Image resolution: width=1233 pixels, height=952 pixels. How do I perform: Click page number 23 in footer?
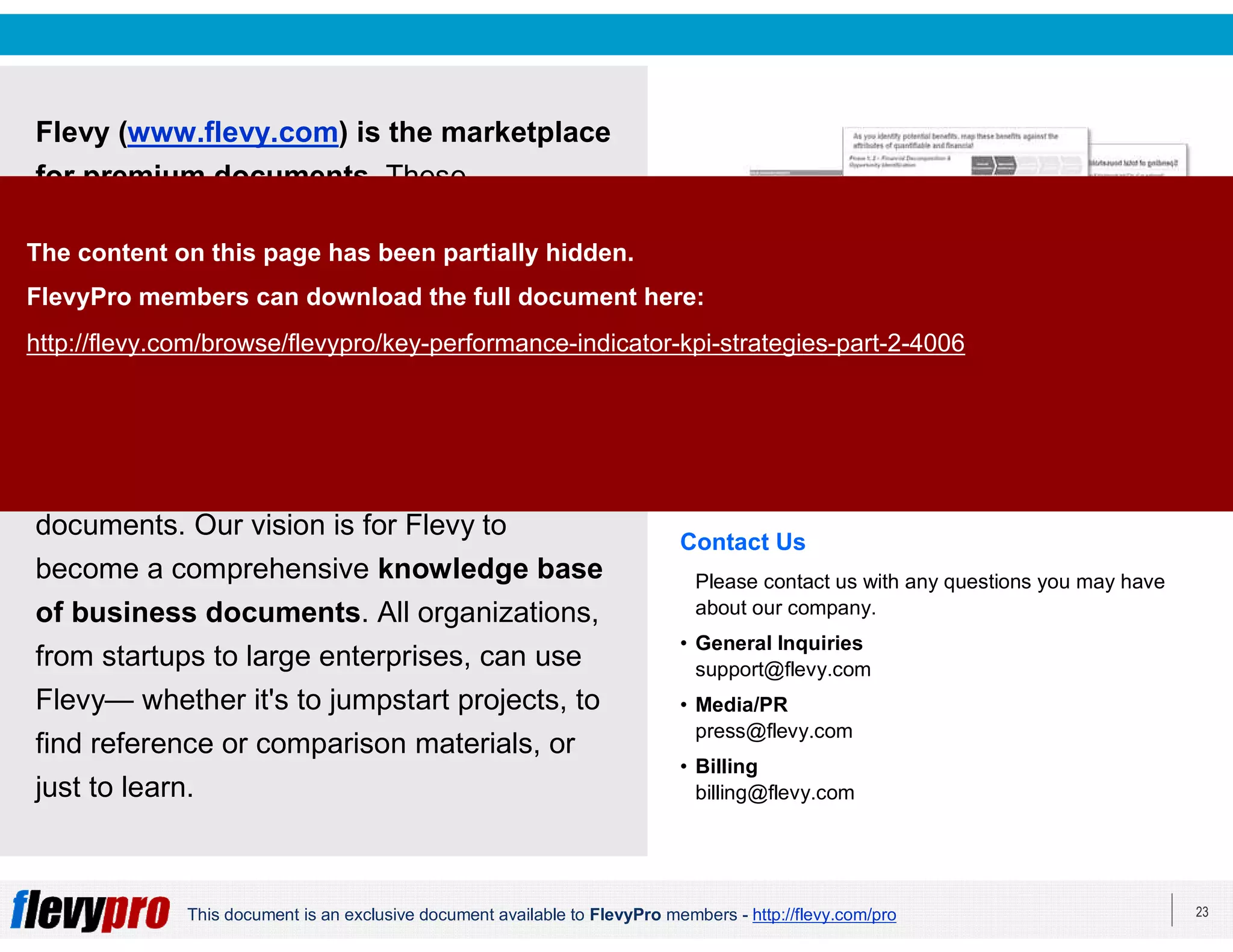(1202, 912)
